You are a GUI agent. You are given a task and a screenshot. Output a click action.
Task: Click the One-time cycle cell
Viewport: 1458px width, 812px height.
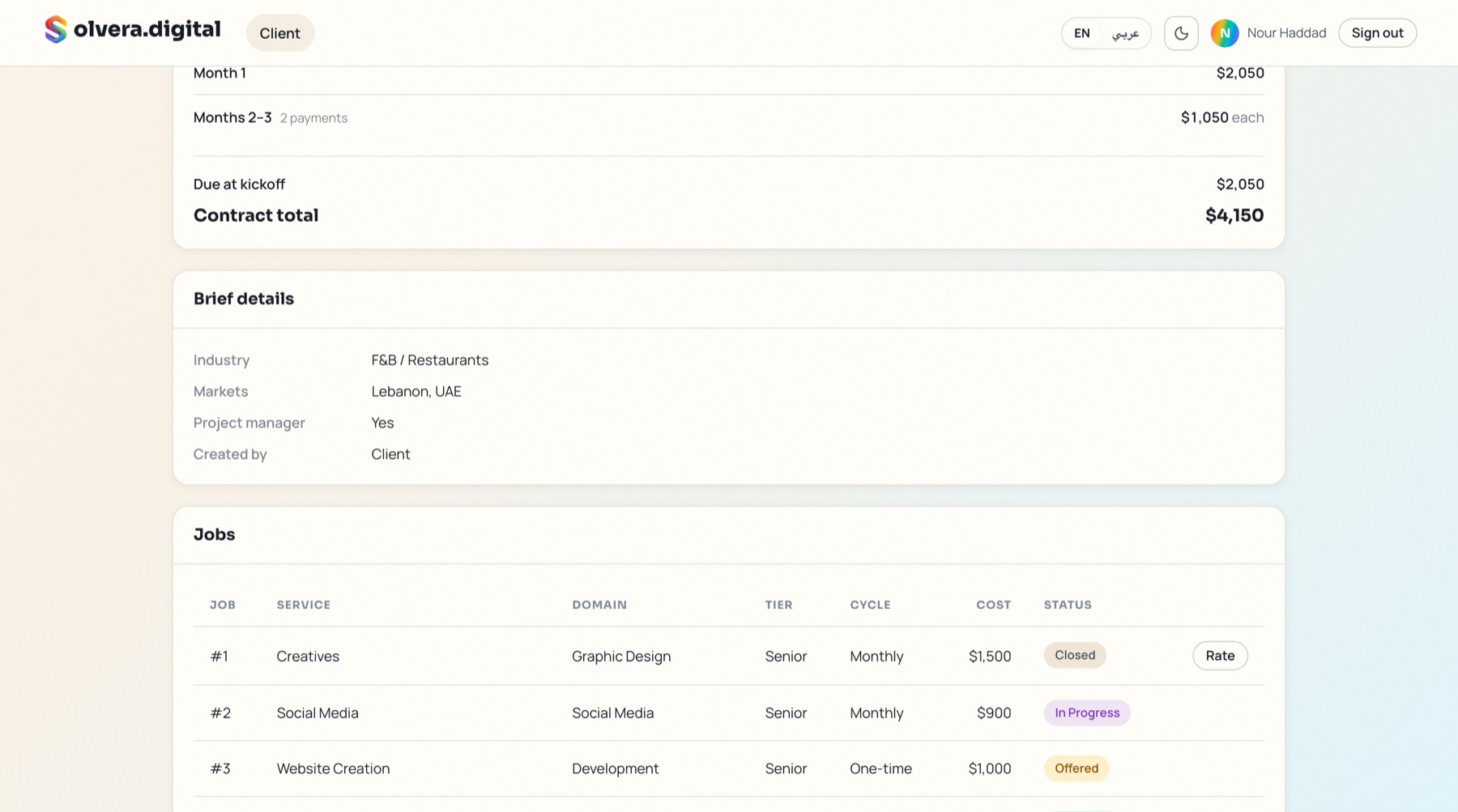pyautogui.click(x=880, y=769)
